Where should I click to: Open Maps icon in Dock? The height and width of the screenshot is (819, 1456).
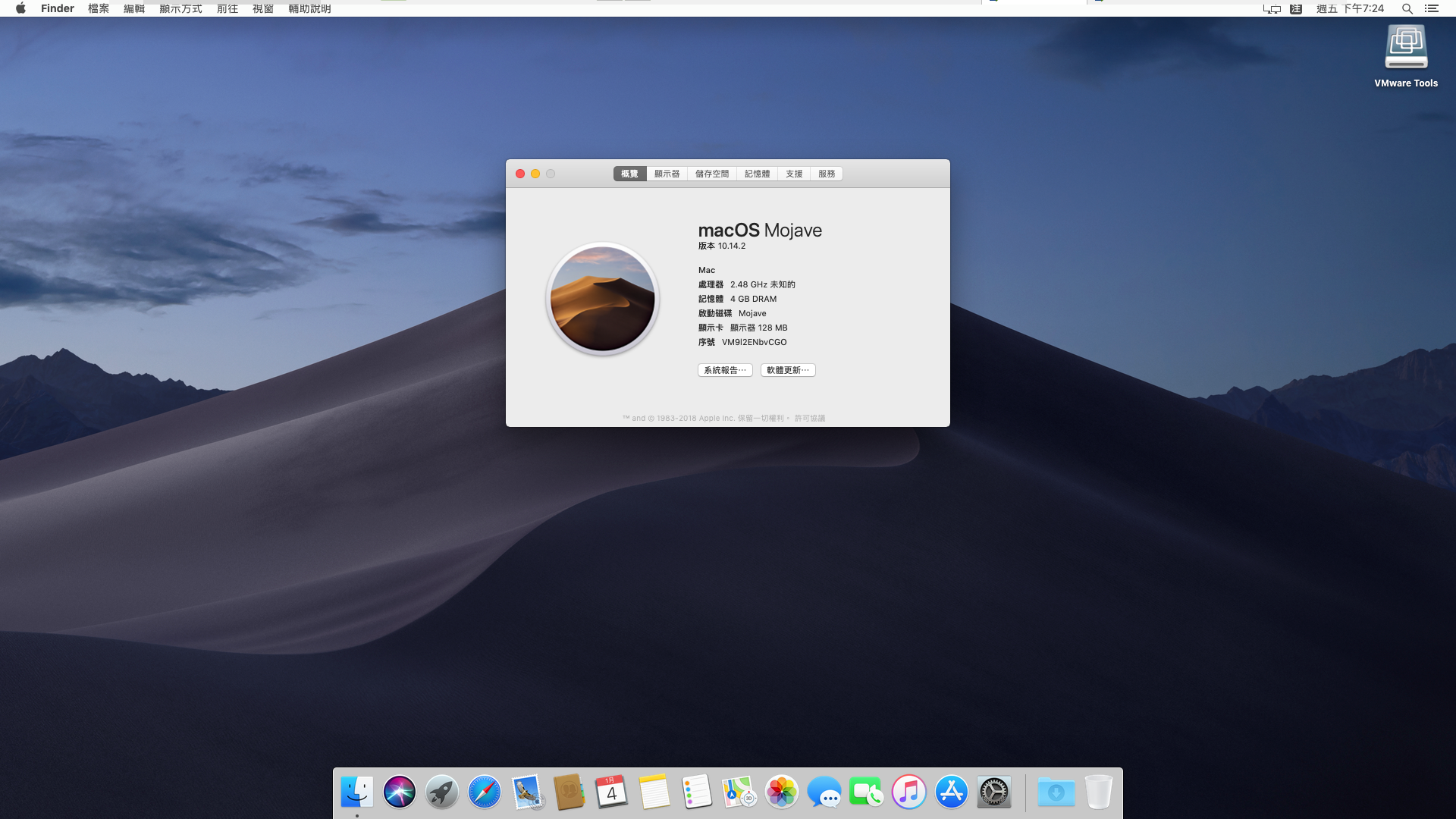coord(739,792)
